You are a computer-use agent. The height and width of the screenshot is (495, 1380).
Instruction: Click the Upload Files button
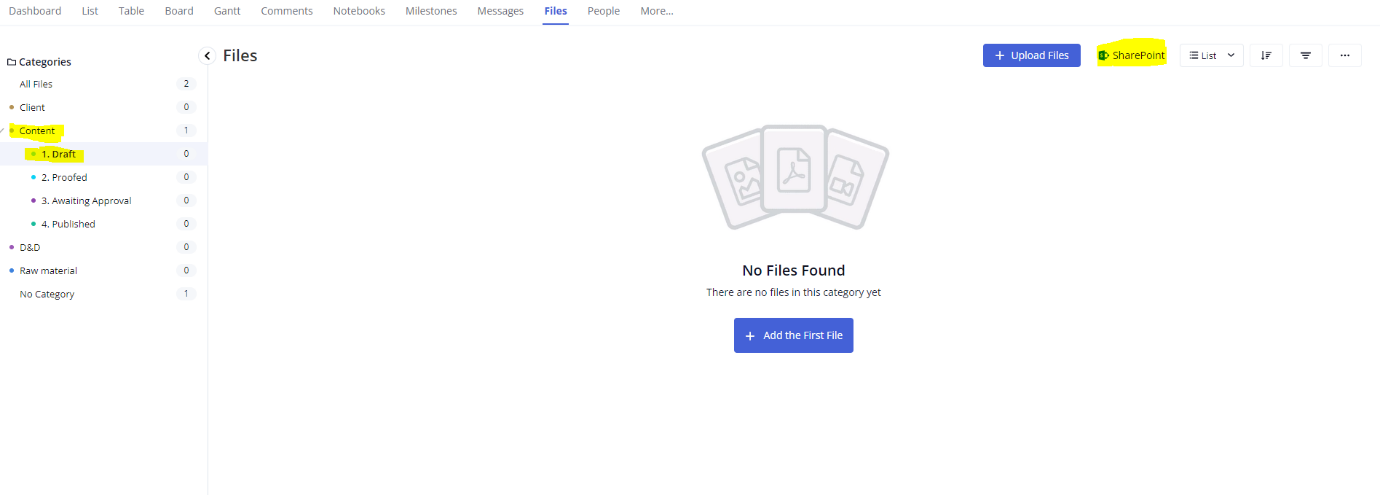point(1032,56)
